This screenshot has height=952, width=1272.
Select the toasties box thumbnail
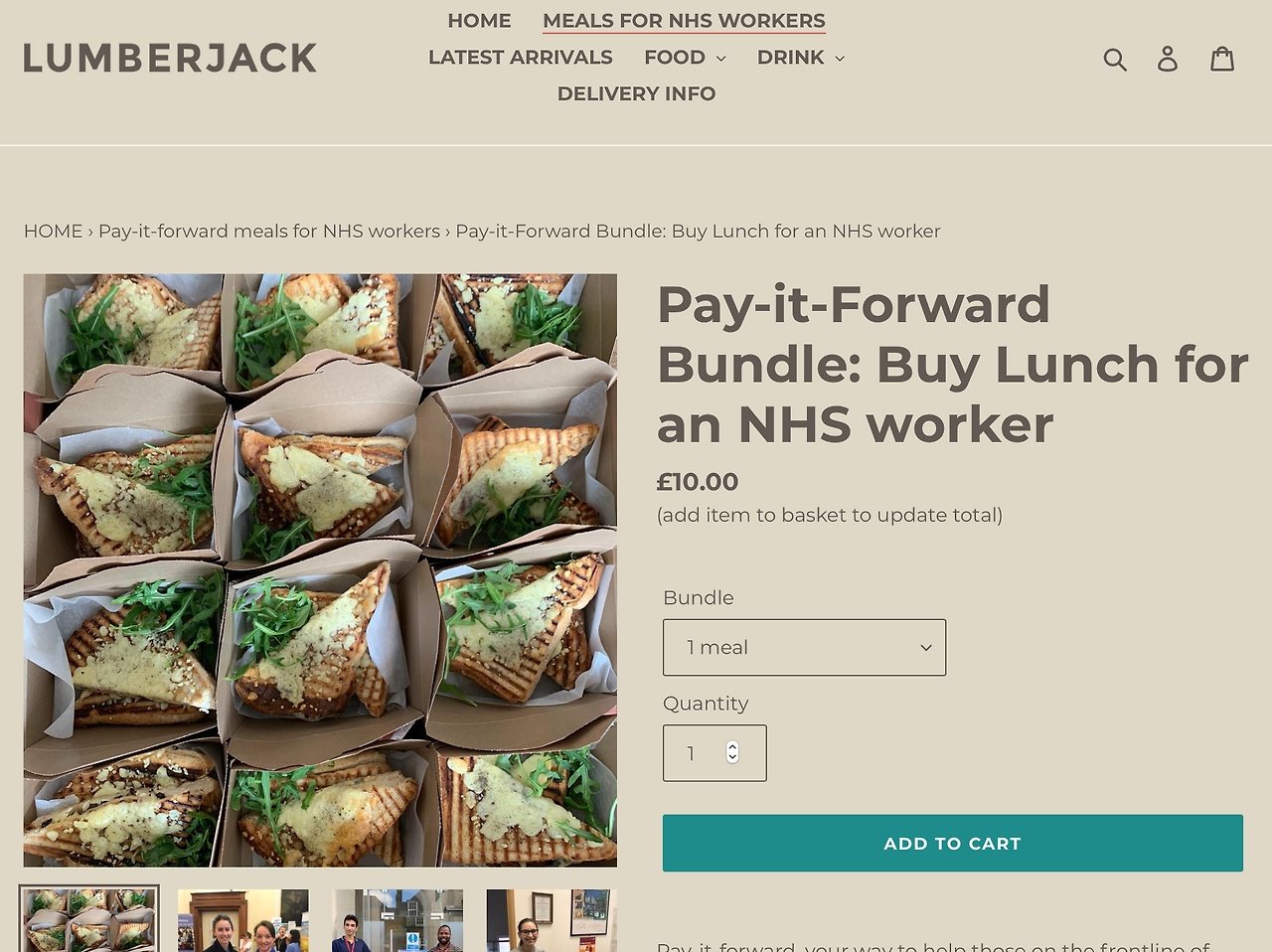click(88, 920)
